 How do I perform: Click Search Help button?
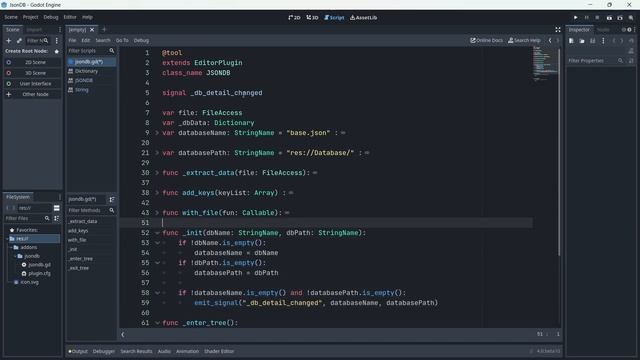(524, 40)
